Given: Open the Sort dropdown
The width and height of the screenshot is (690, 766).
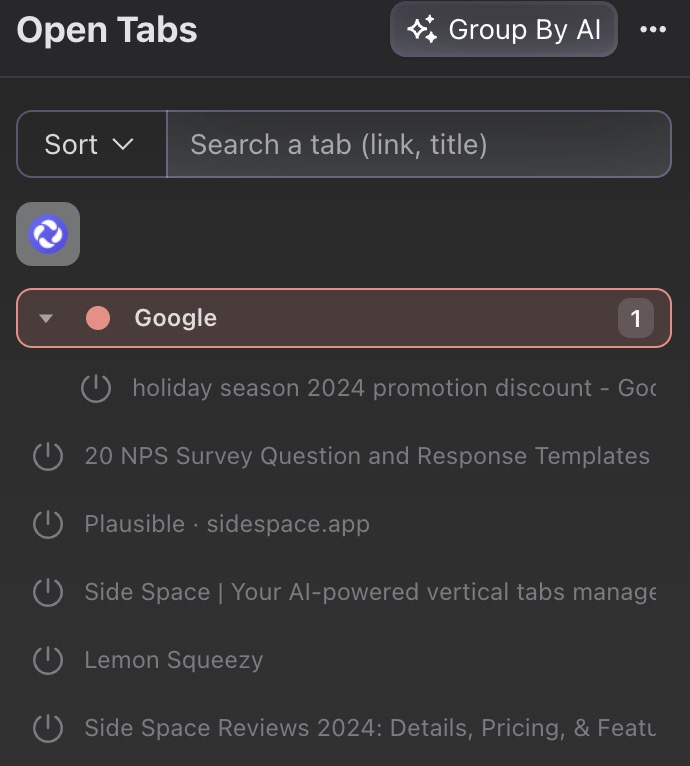Looking at the screenshot, I should 90,144.
